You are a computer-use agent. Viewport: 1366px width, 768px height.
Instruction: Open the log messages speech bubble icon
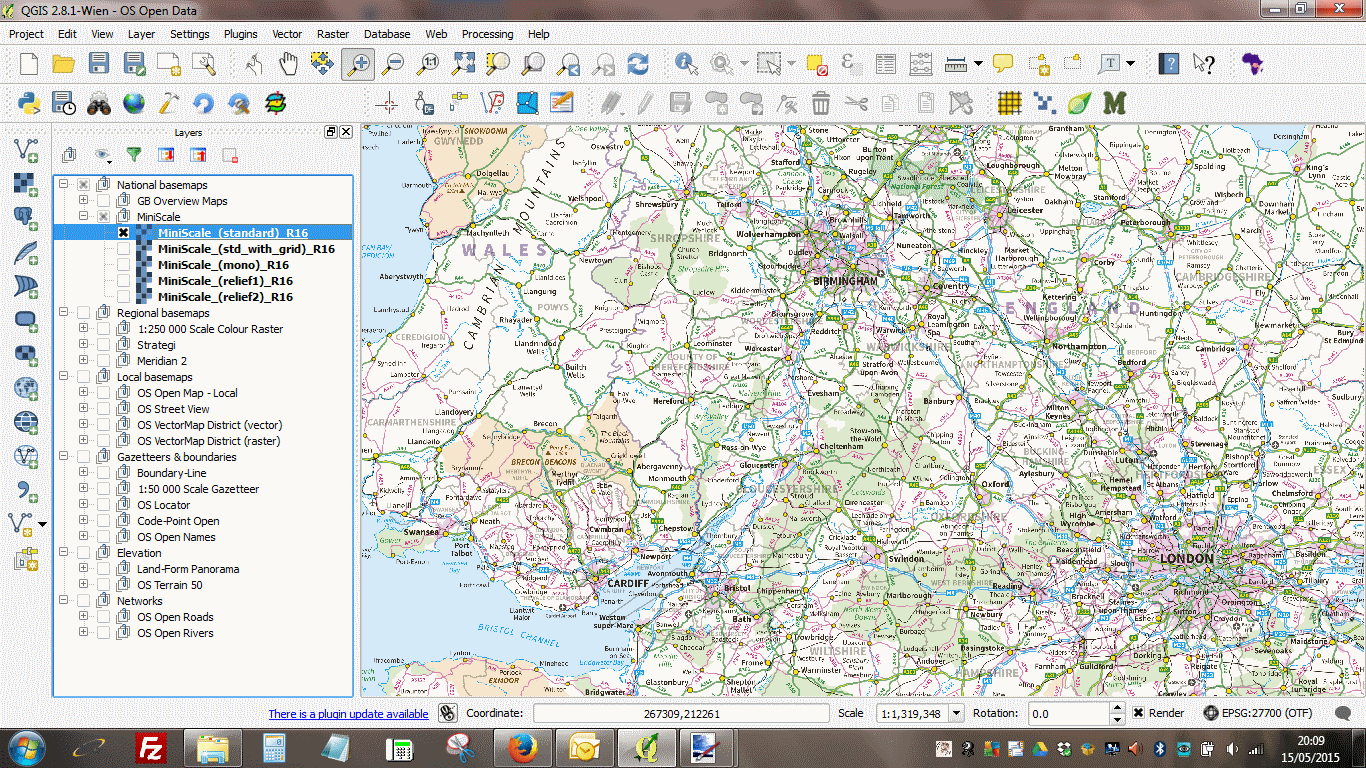coord(1344,713)
